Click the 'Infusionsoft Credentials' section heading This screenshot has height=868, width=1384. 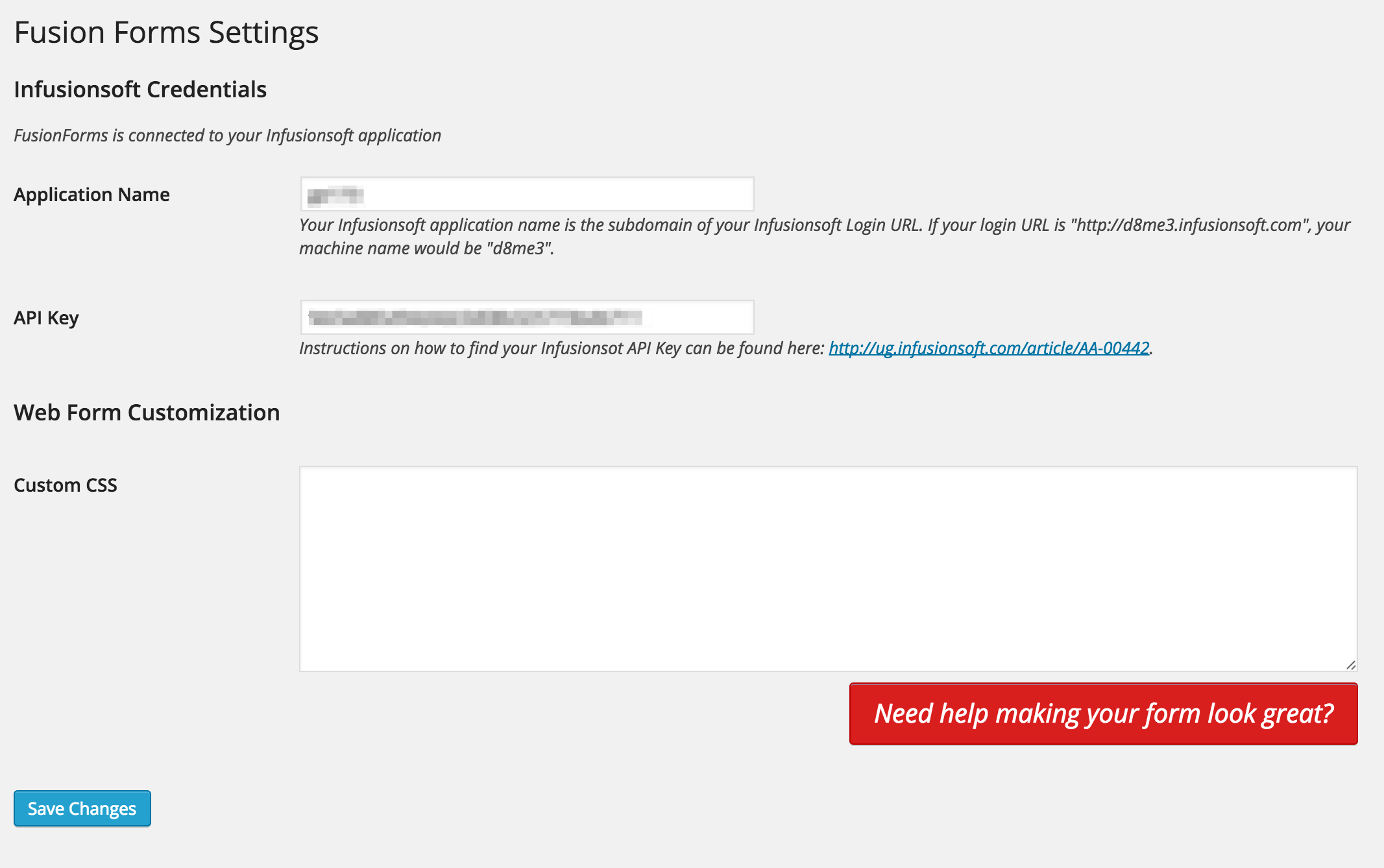tap(140, 90)
